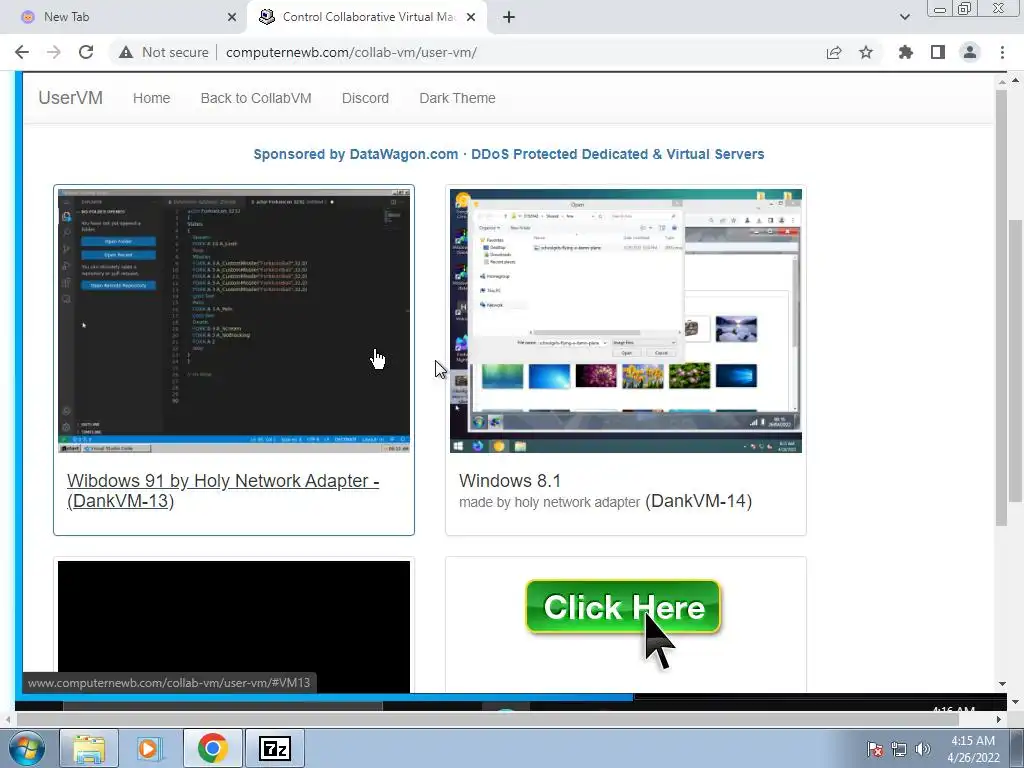The width and height of the screenshot is (1024, 768).
Task: Share this page from address bar
Action: (x=834, y=52)
